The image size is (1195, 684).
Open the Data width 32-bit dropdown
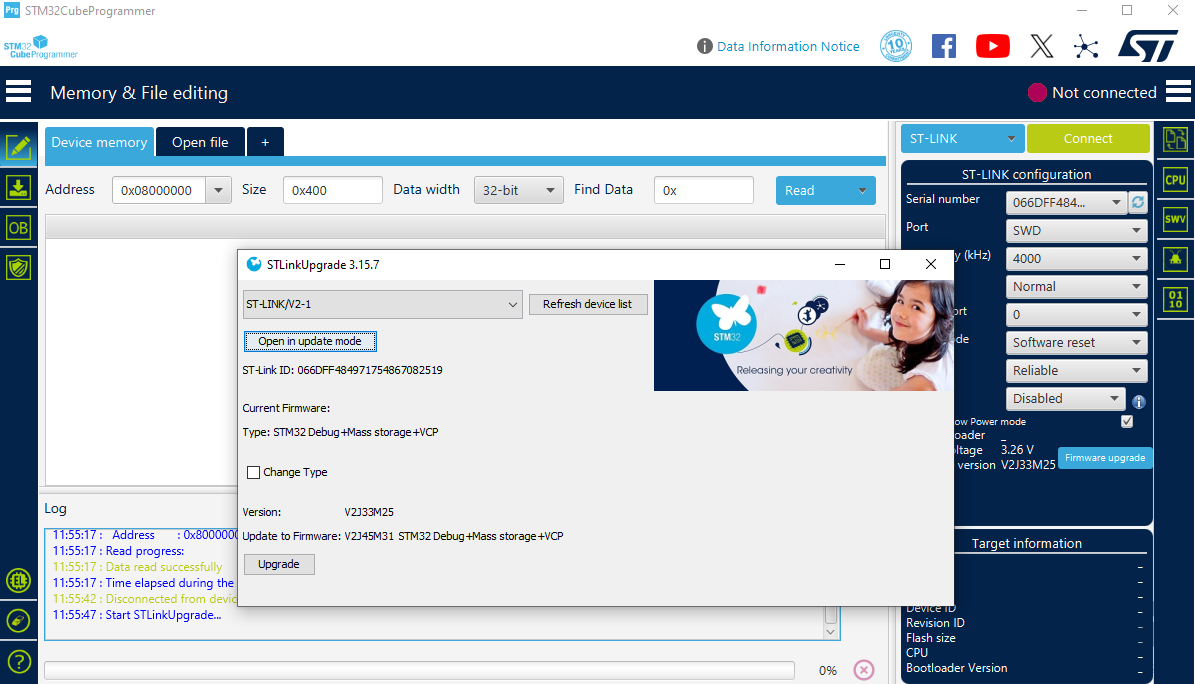tap(518, 190)
